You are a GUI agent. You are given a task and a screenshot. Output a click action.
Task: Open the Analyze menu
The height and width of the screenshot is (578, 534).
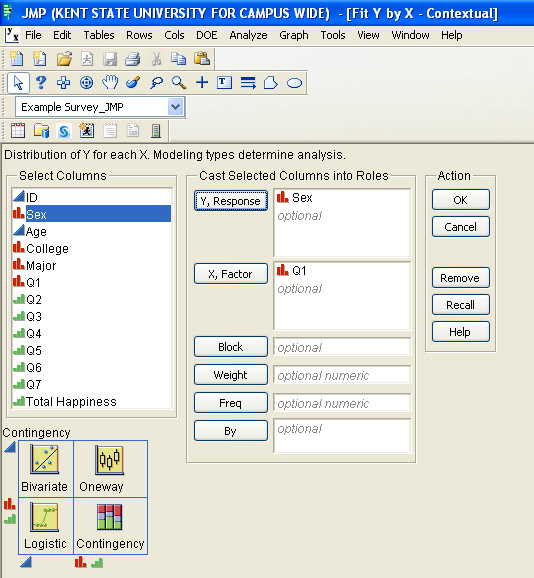pyautogui.click(x=248, y=35)
